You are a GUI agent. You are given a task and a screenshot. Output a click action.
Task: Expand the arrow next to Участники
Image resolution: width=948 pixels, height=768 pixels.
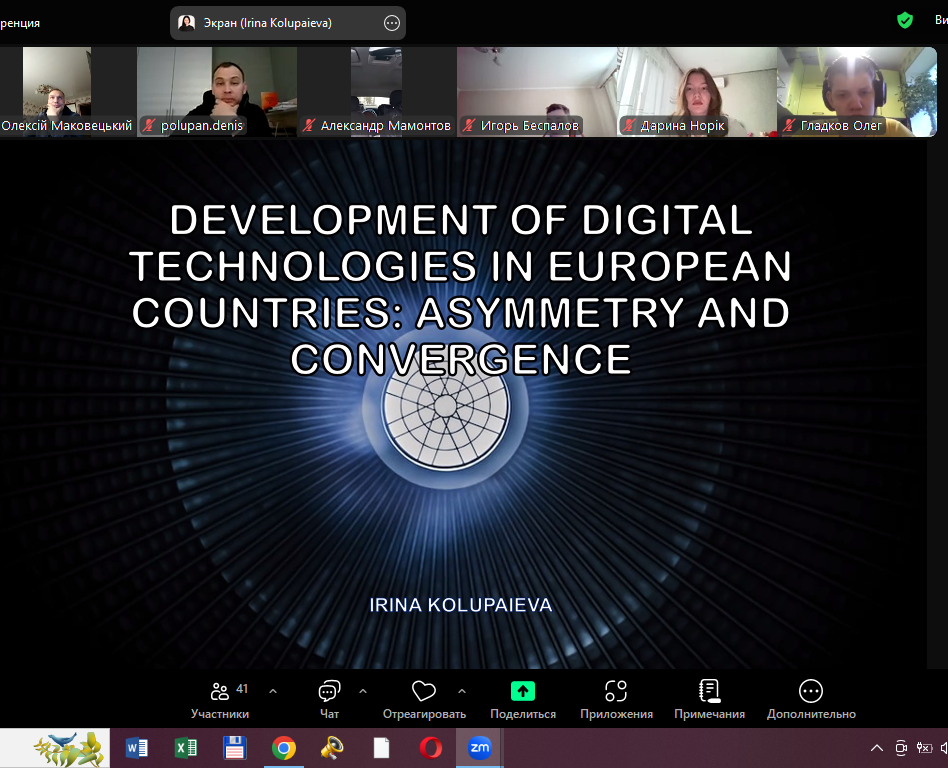pos(273,691)
